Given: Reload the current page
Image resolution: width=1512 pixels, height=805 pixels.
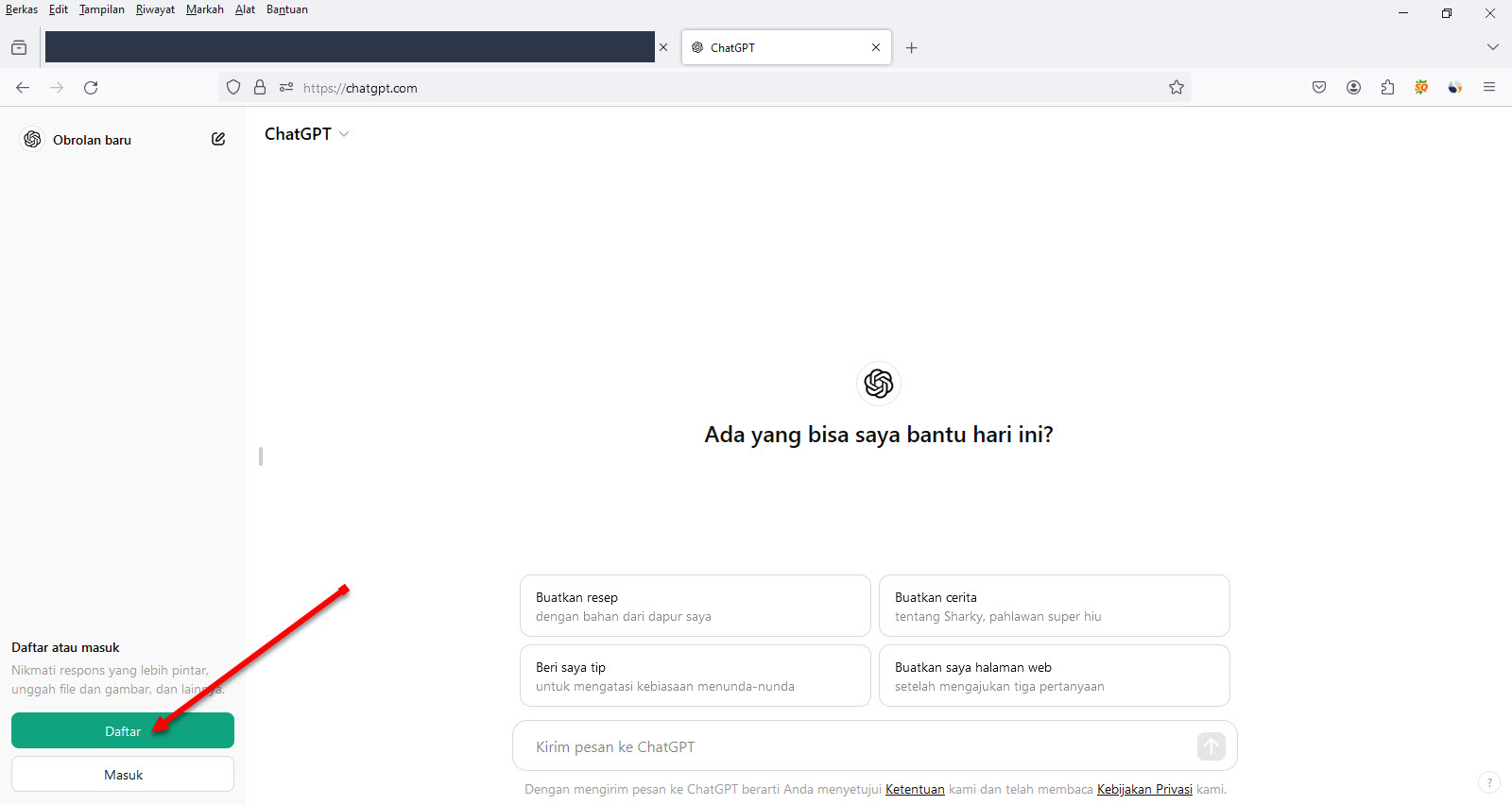Looking at the screenshot, I should 91,87.
